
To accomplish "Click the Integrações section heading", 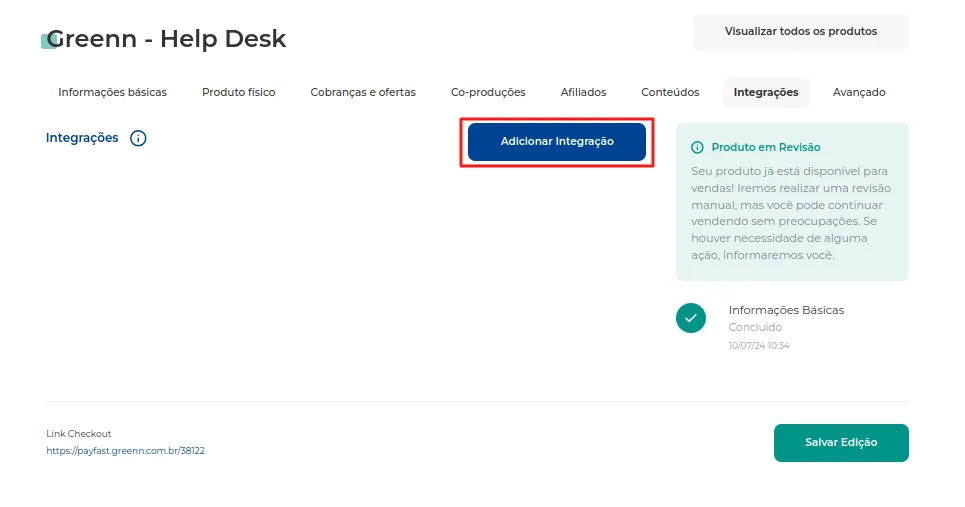I will point(82,138).
